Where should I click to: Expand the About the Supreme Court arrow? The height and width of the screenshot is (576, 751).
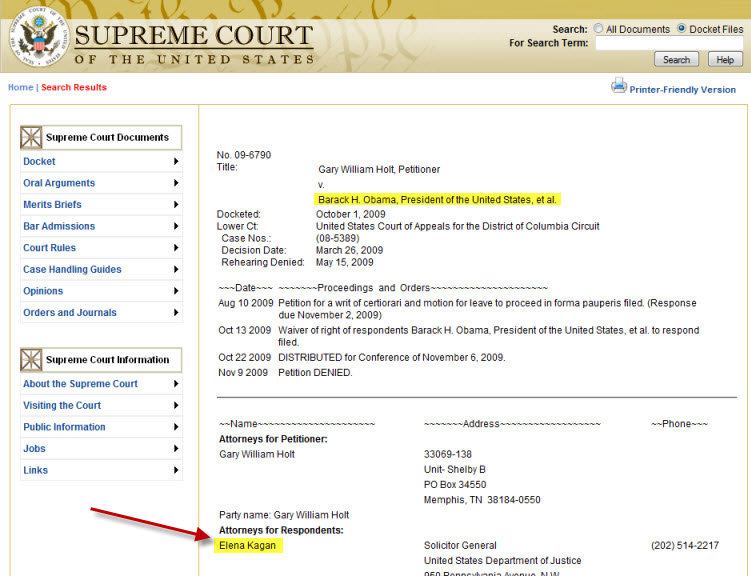[x=176, y=384]
